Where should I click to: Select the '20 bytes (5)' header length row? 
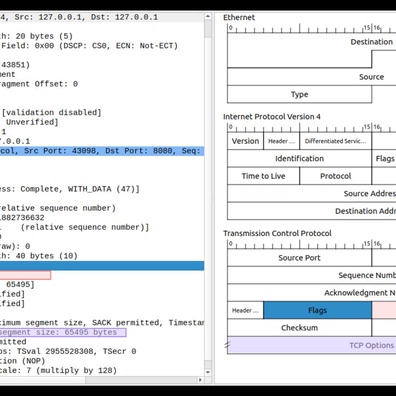click(102, 36)
